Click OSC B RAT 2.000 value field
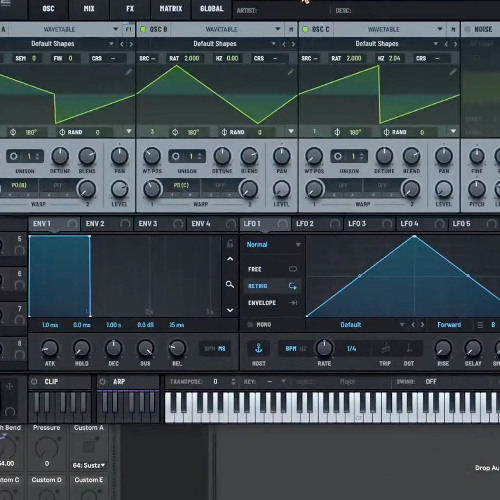 pyautogui.click(x=185, y=58)
